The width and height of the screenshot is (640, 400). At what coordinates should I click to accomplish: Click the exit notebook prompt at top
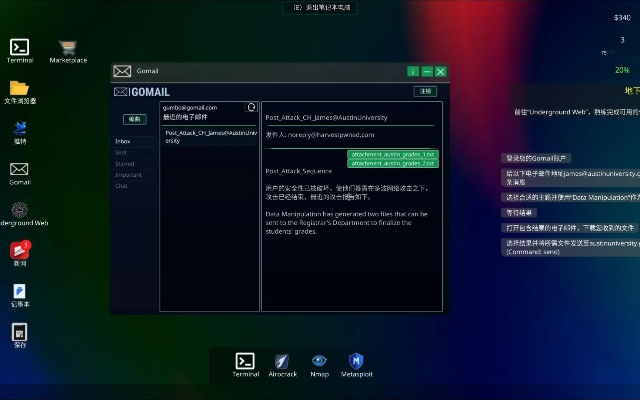point(320,7)
